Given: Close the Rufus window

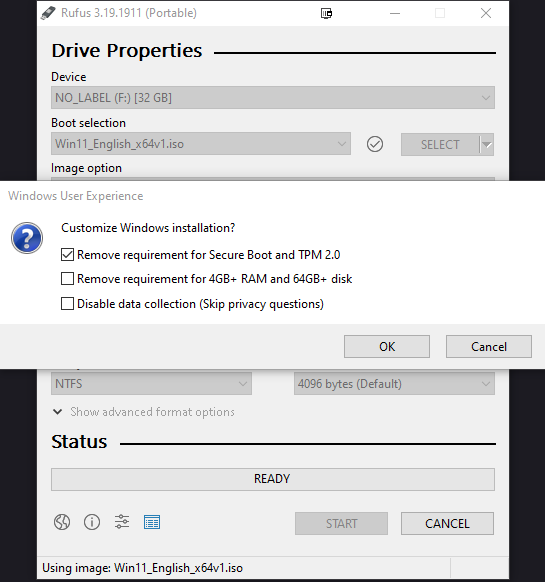Looking at the screenshot, I should pyautogui.click(x=486, y=13).
